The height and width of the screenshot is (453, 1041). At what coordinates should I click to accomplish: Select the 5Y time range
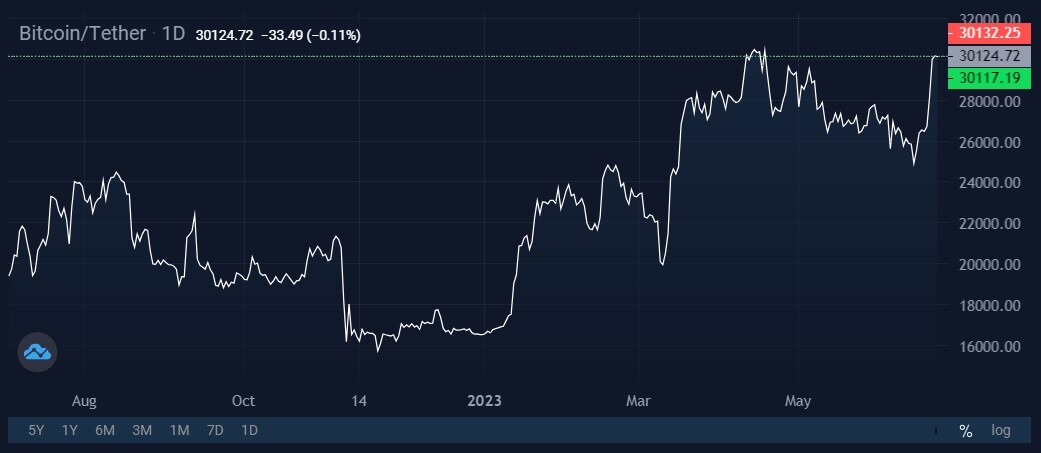tap(36, 430)
